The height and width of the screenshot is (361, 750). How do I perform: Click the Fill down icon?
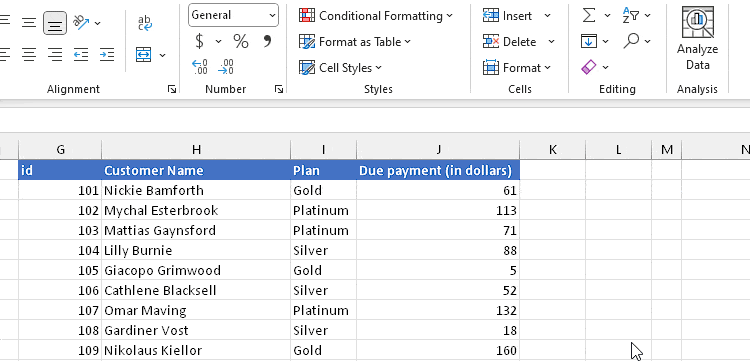589,42
